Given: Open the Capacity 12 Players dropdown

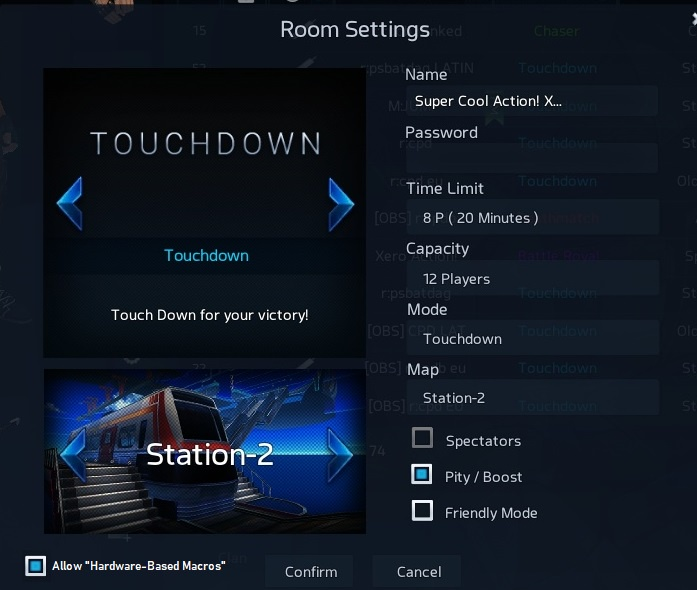Looking at the screenshot, I should (532, 278).
